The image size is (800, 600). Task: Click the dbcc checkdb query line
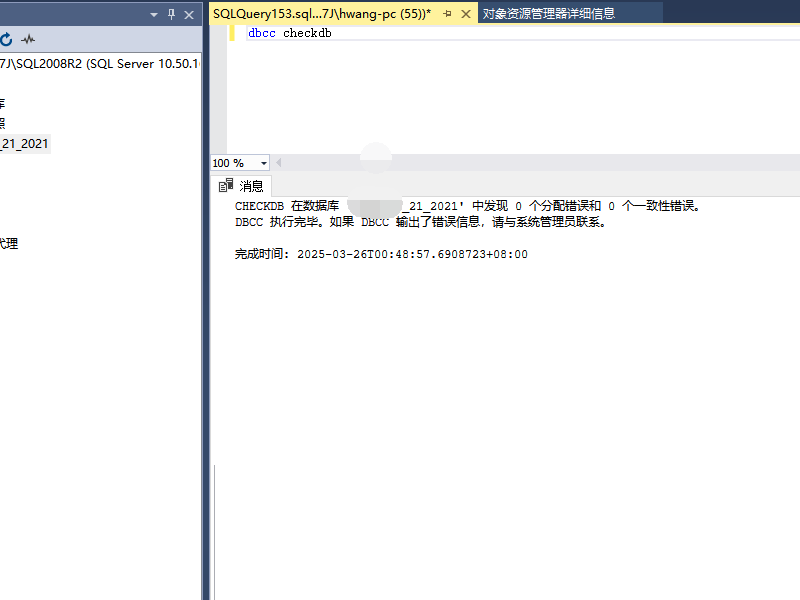[289, 33]
